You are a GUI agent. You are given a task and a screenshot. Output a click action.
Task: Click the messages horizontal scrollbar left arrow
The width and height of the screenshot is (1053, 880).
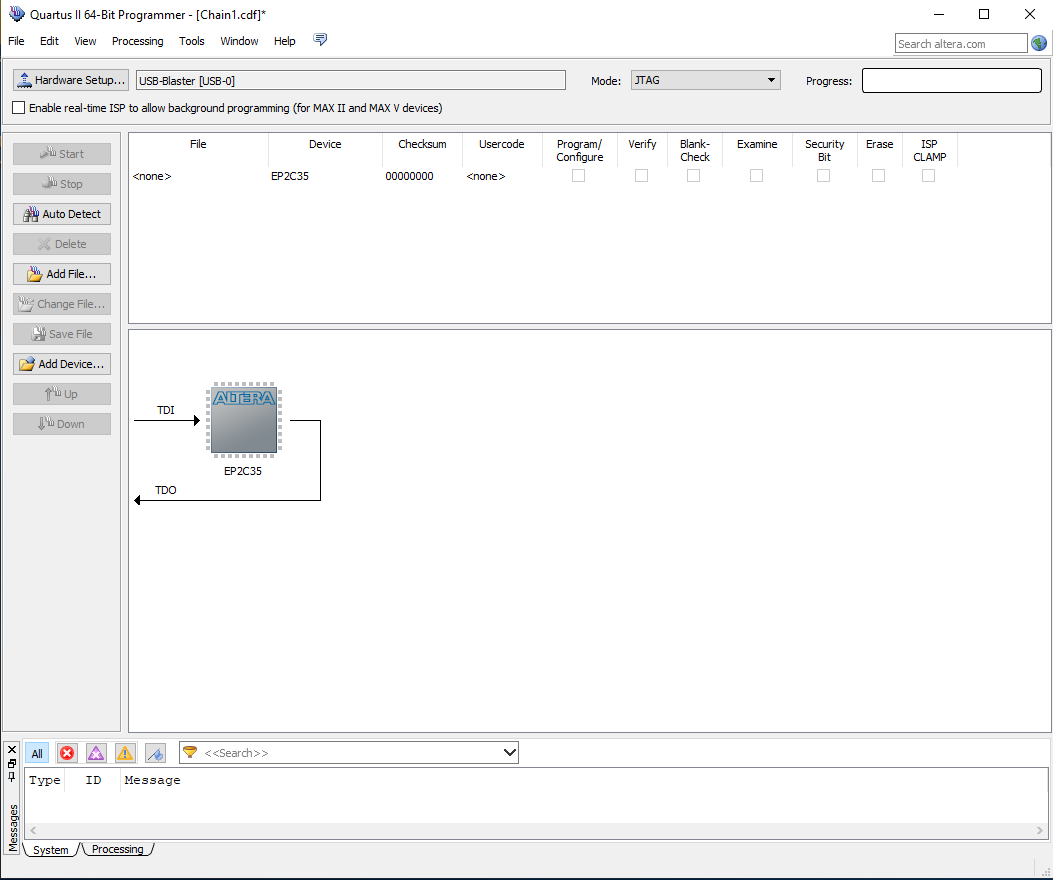33,831
